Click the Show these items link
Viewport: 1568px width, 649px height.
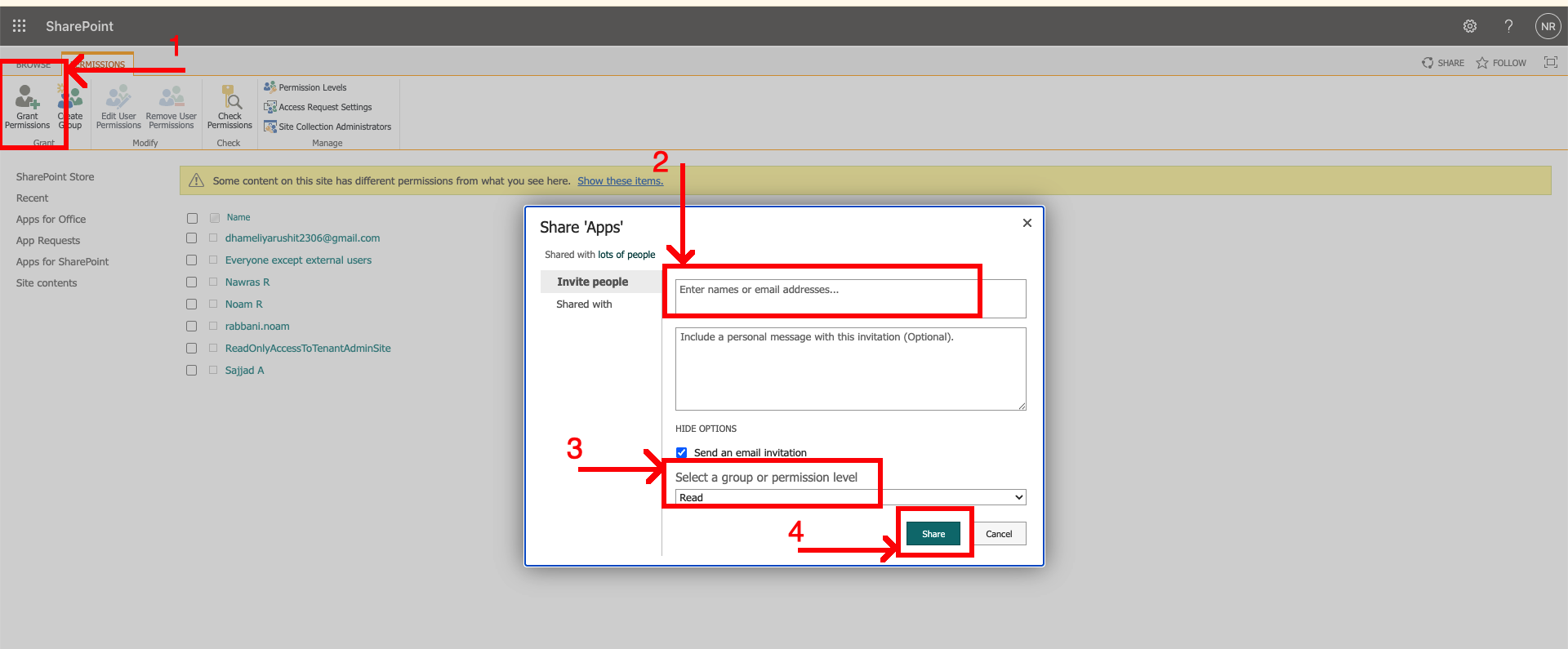click(x=620, y=181)
